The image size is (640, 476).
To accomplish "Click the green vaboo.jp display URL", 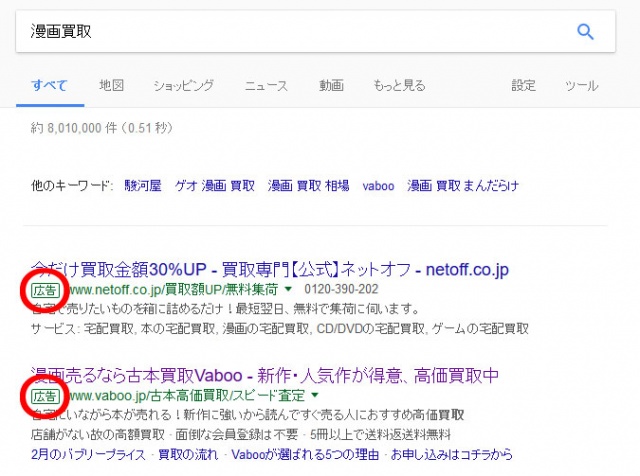I will [x=187, y=396].
